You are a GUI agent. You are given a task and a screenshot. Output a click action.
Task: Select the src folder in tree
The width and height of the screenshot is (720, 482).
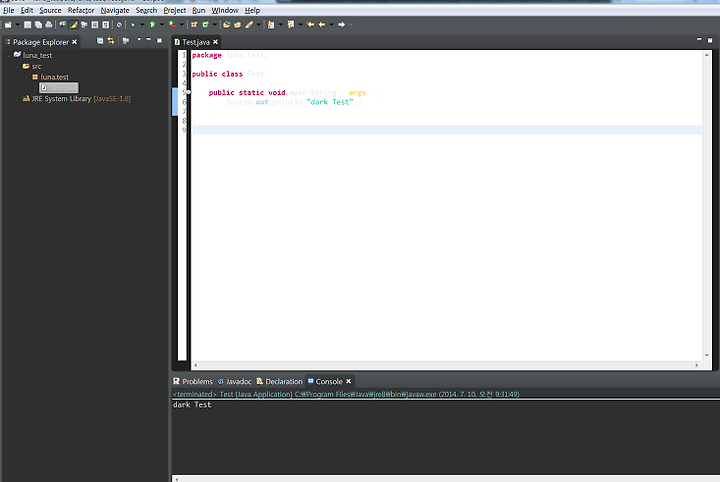tap(36, 66)
